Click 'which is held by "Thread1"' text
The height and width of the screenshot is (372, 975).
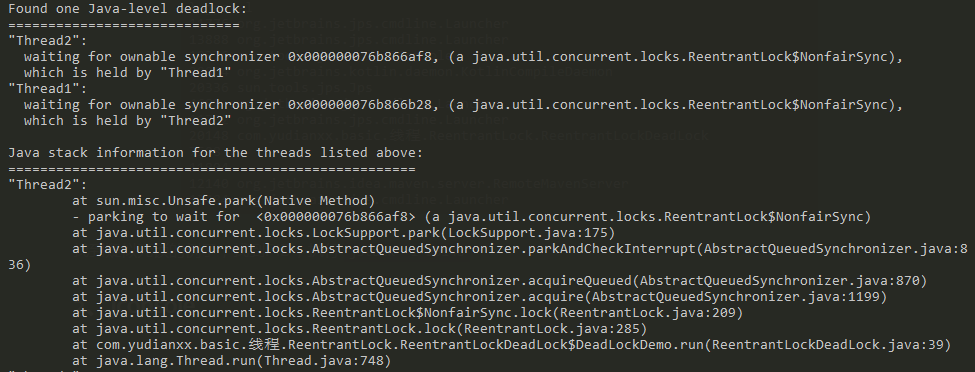click(127, 73)
